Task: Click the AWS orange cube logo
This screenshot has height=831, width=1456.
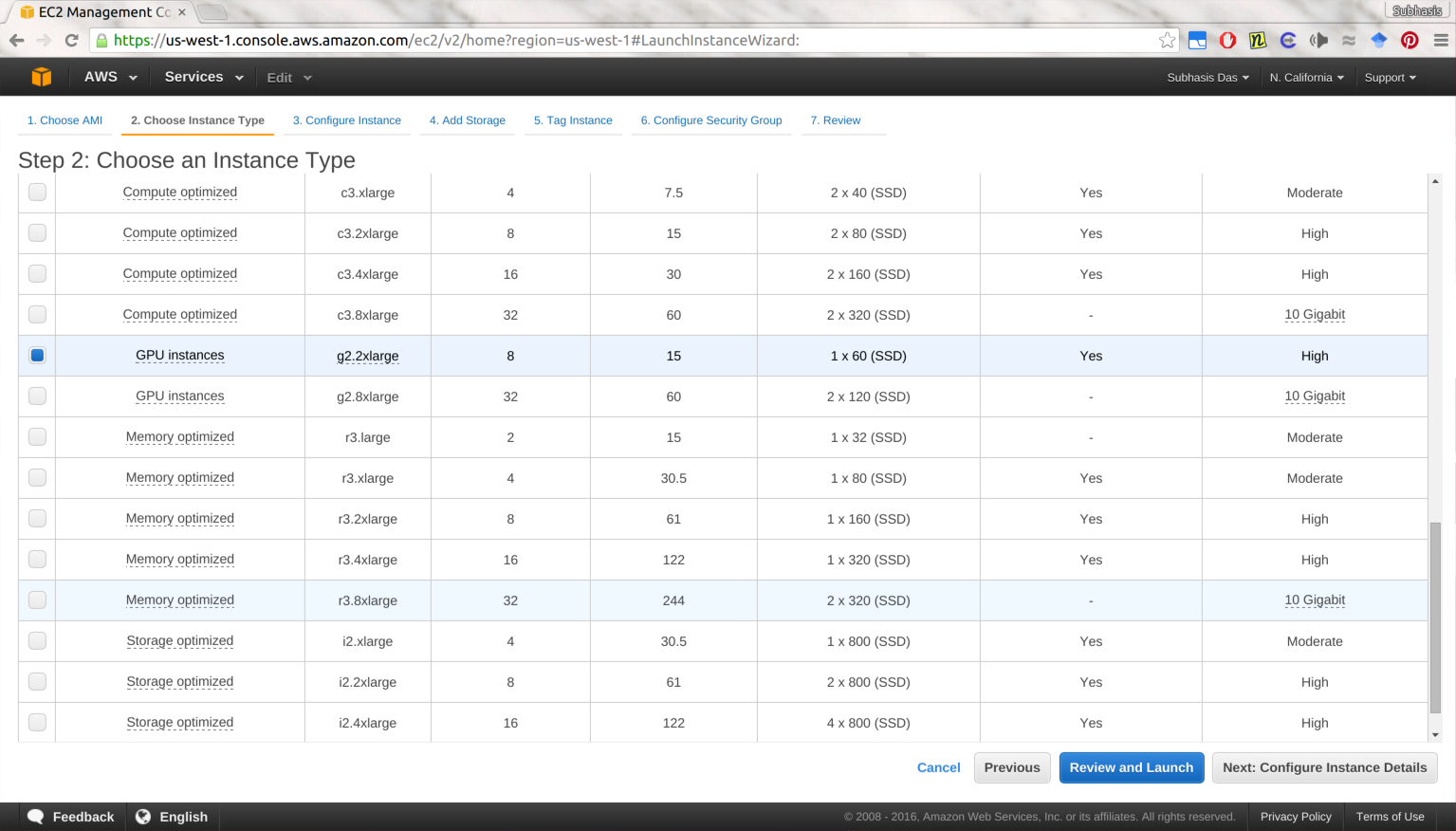Action: click(41, 77)
